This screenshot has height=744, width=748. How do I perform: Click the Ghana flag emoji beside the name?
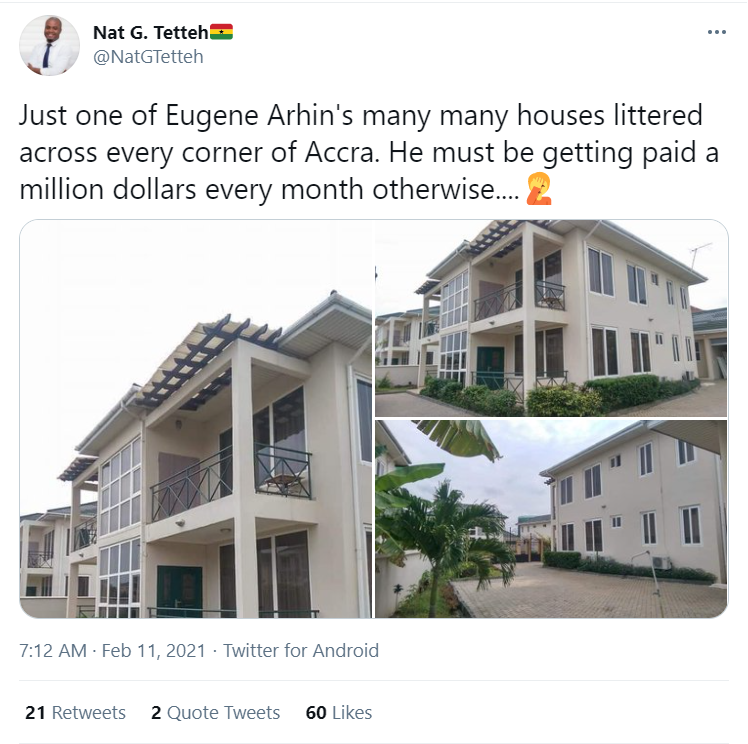click(222, 32)
